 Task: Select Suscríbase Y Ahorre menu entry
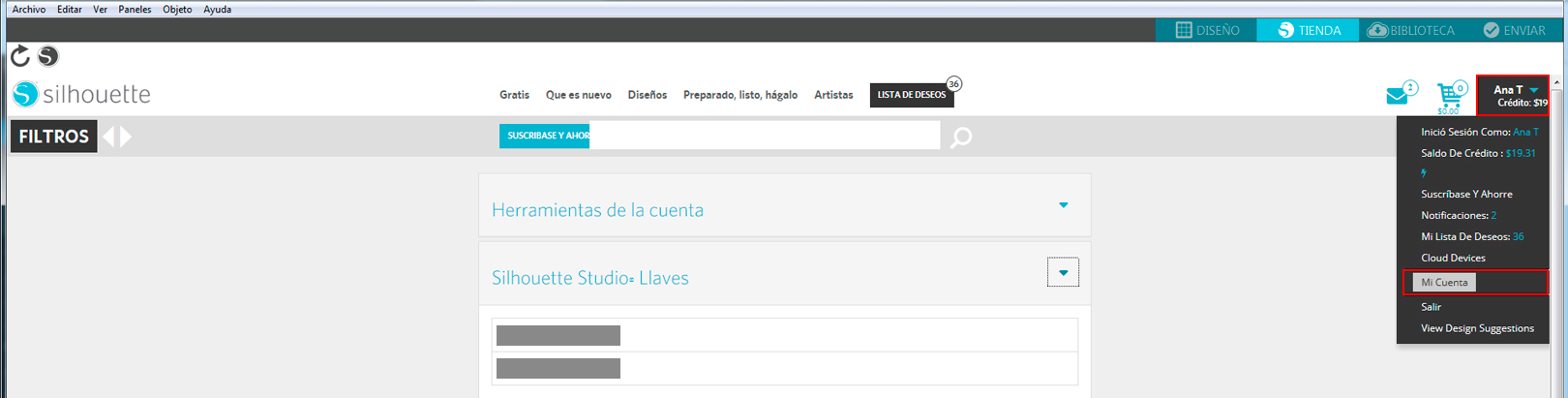(x=1466, y=194)
